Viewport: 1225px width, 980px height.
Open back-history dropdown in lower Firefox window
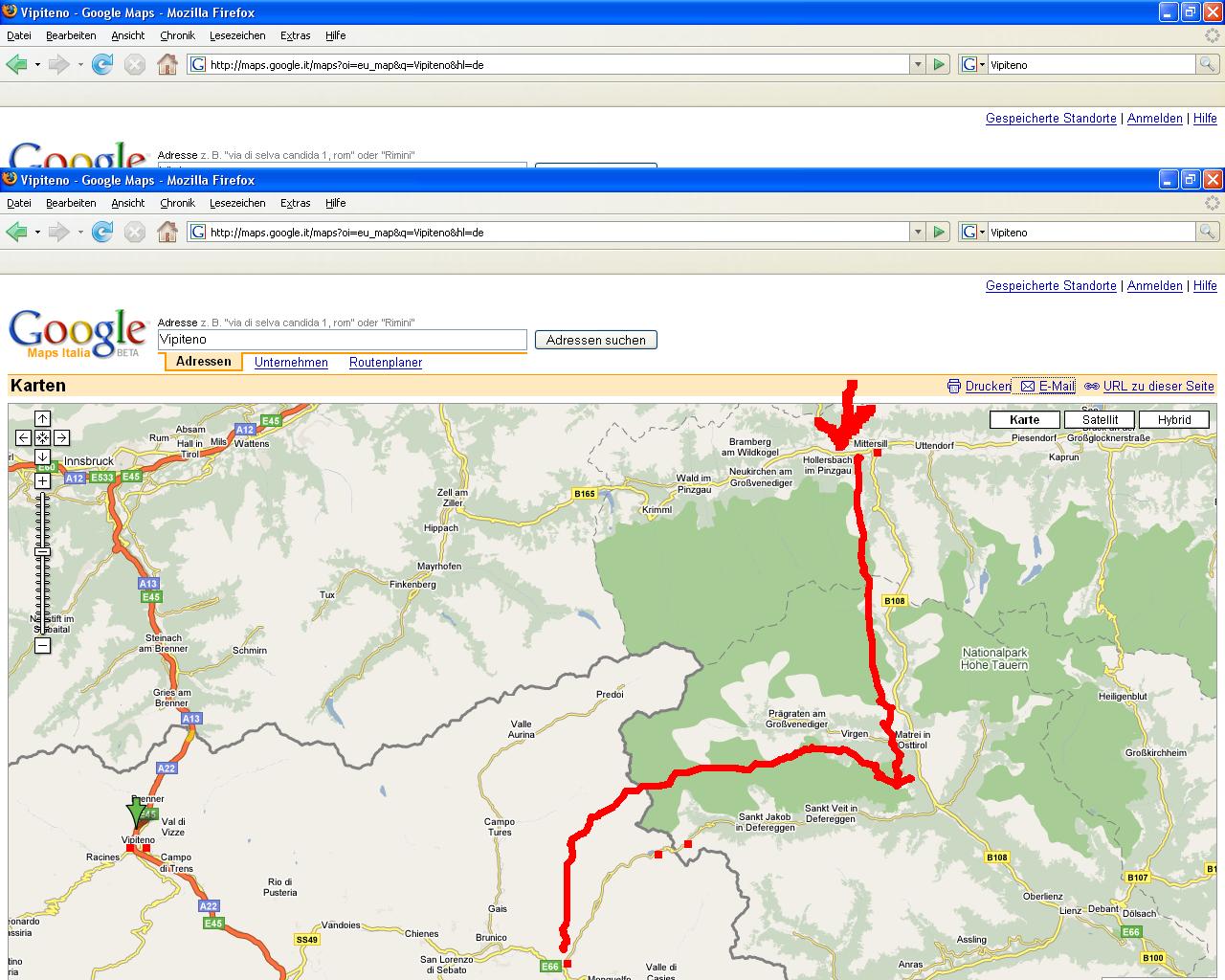point(37,233)
